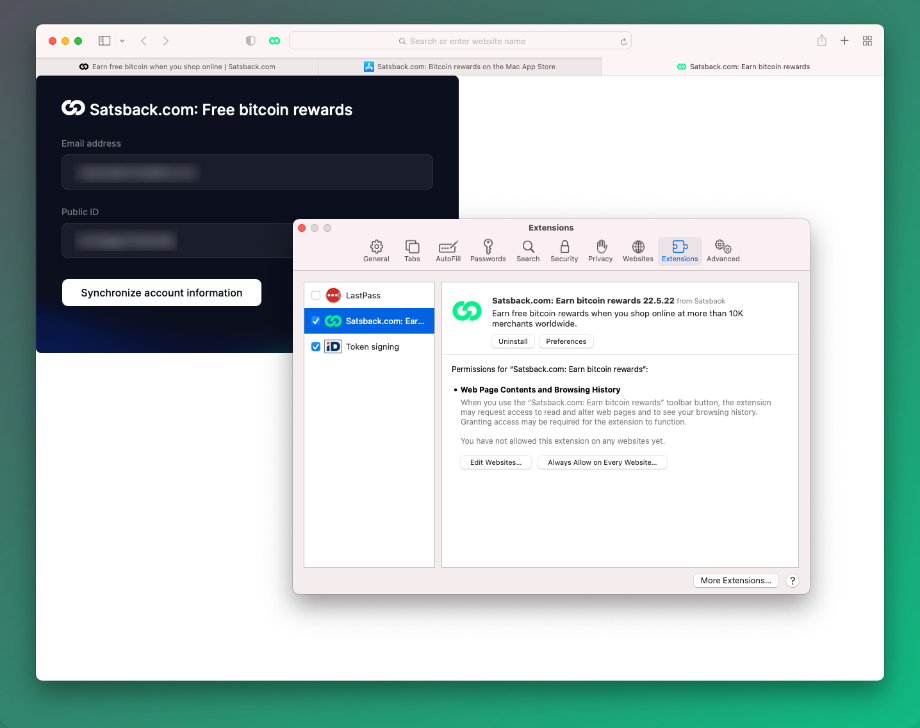The width and height of the screenshot is (920, 728).
Task: Click the Satsback extension toolbar icon
Action: click(x=275, y=41)
